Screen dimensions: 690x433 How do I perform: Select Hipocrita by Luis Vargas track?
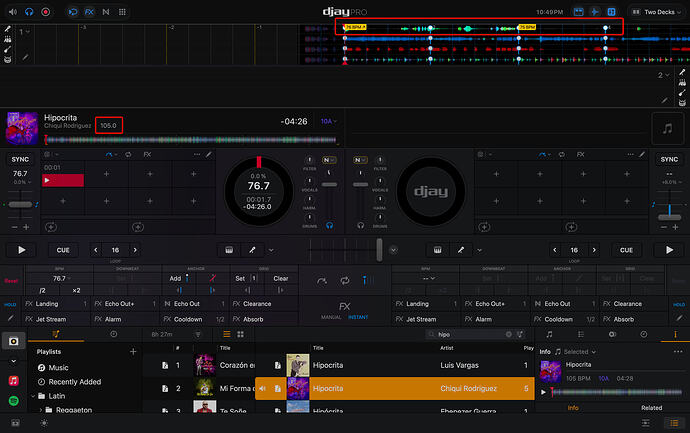(395, 365)
